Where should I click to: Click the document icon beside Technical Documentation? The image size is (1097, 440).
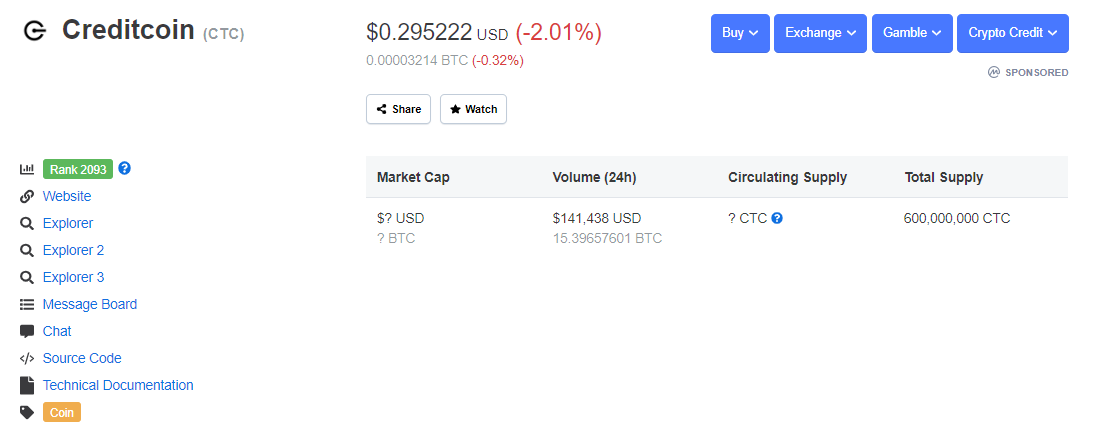tap(27, 385)
